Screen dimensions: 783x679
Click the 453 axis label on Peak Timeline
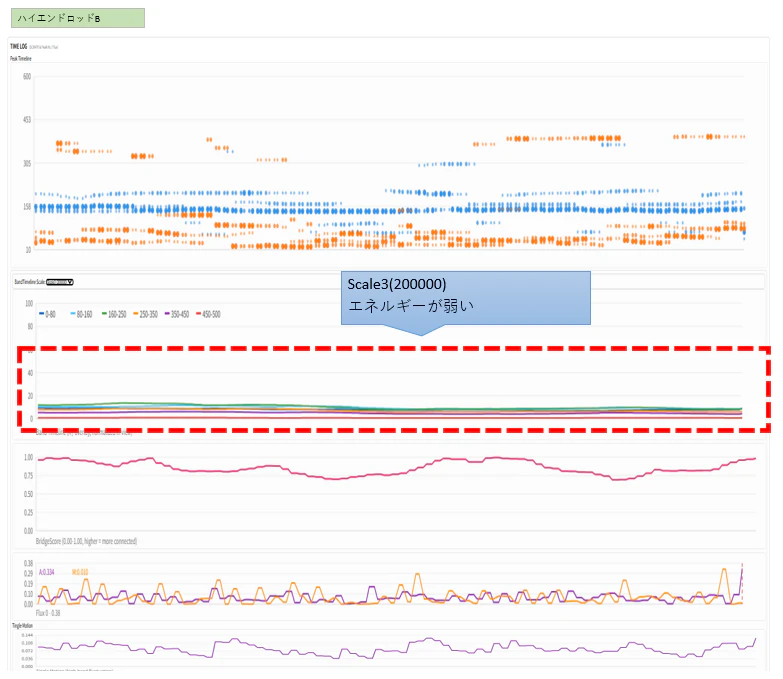pos(27,120)
